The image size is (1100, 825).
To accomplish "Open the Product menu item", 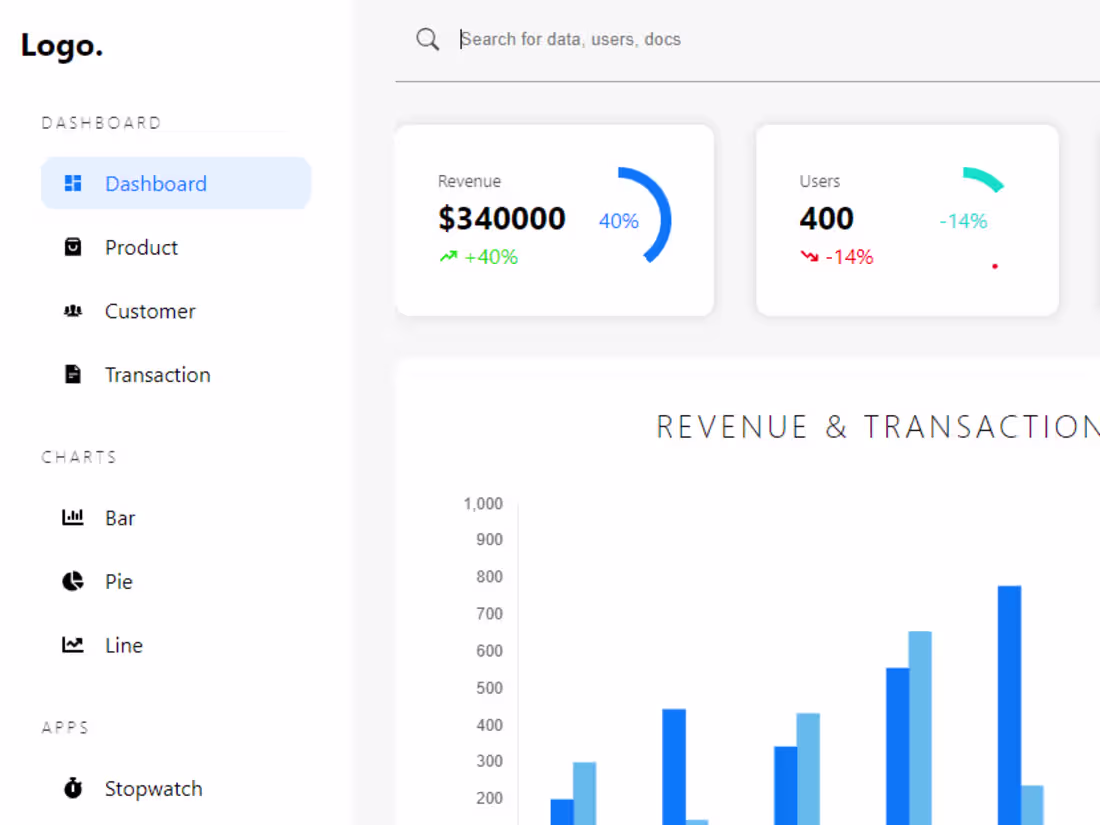I will click(141, 247).
